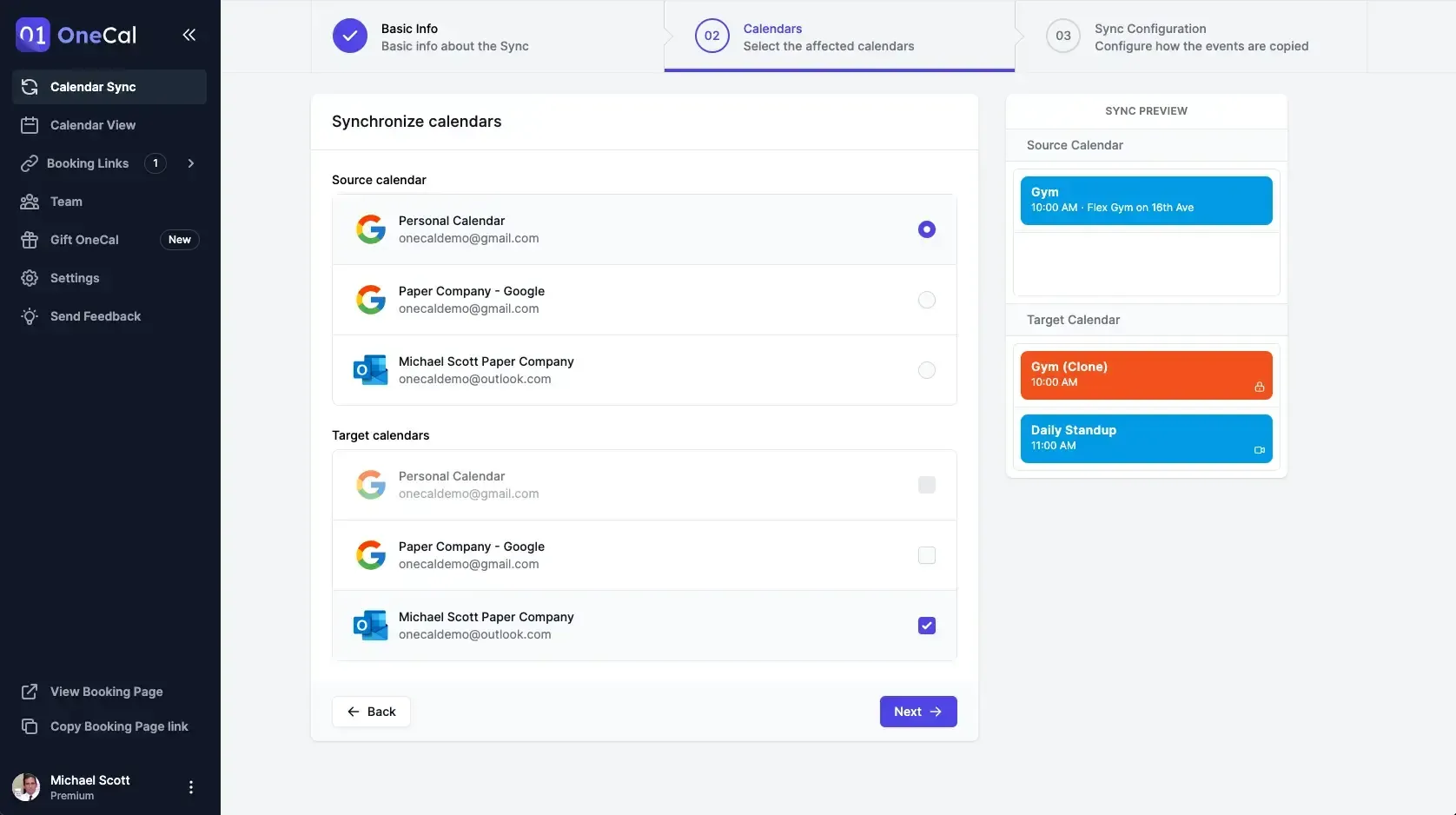Select Paper Company - Google as source calendar
The width and height of the screenshot is (1456, 815).
(x=926, y=300)
